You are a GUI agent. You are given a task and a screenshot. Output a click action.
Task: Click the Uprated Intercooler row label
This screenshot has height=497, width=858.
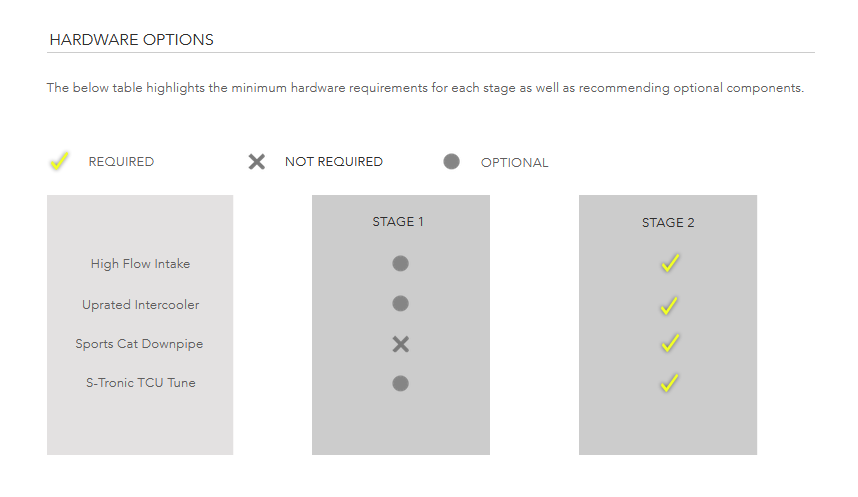(x=141, y=305)
